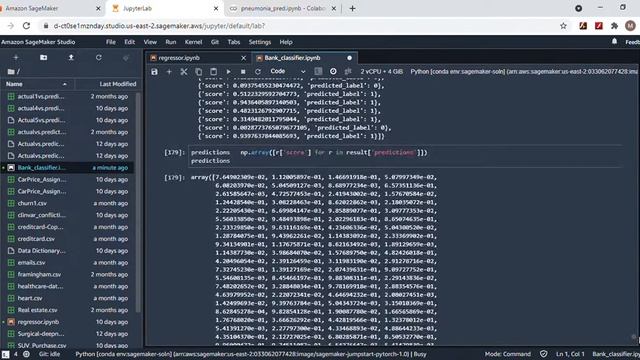Open the Settings menu
Viewport: 640px width, 360px height.
(260, 42)
